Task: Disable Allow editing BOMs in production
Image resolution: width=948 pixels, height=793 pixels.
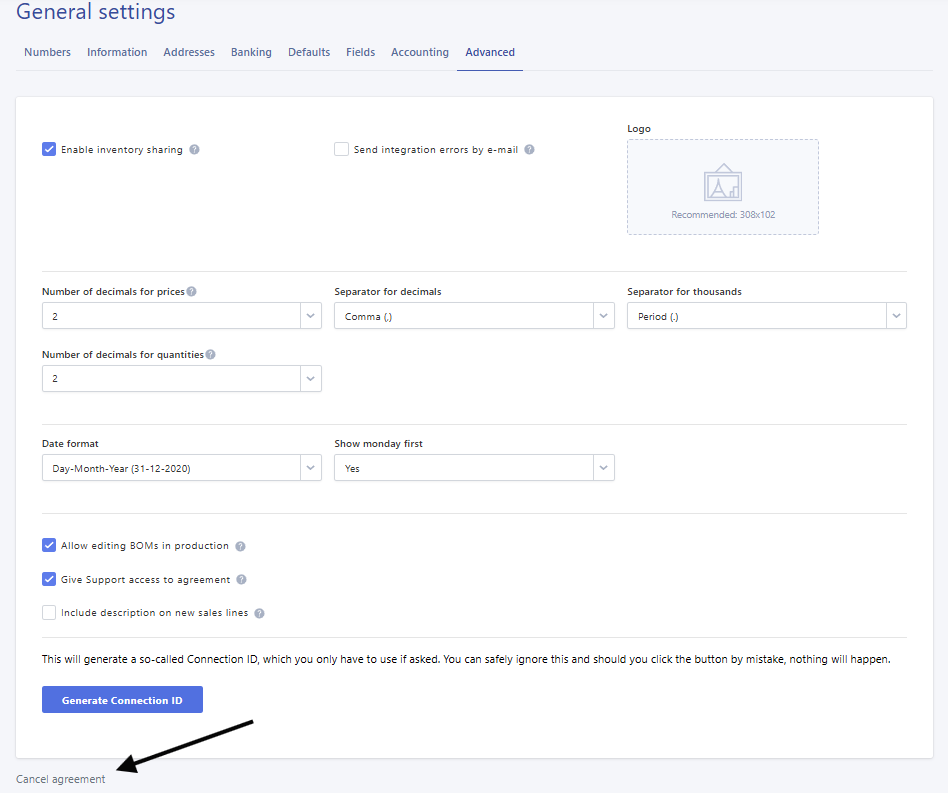Action: pyautogui.click(x=49, y=546)
